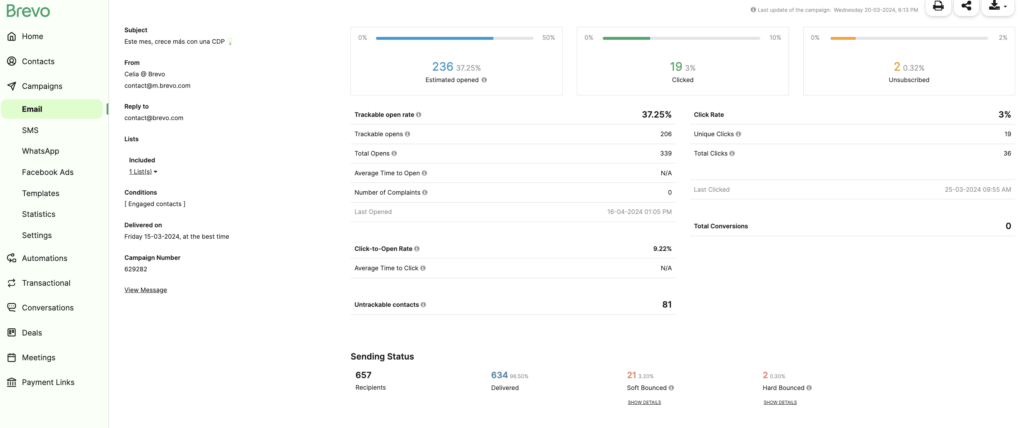Click info icon beside Estimated opened
The height and width of the screenshot is (428, 1024).
click(x=484, y=80)
